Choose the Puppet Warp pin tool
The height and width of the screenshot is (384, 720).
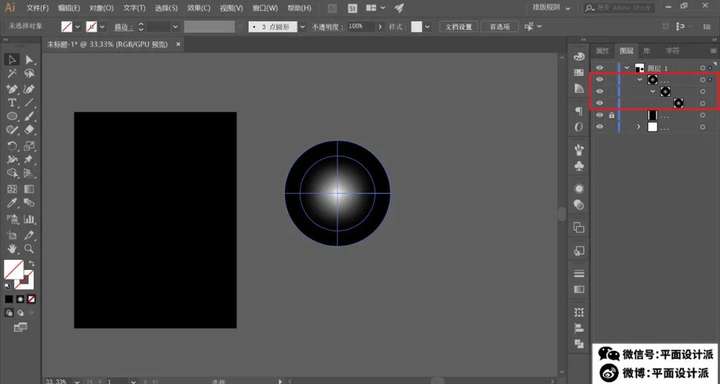[x=29, y=160]
